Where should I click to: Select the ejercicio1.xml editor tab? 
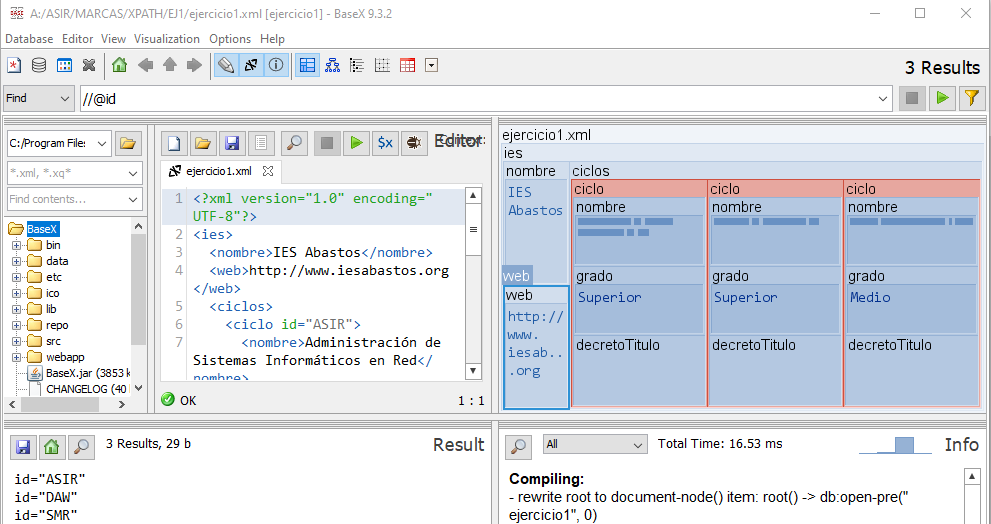(x=218, y=171)
